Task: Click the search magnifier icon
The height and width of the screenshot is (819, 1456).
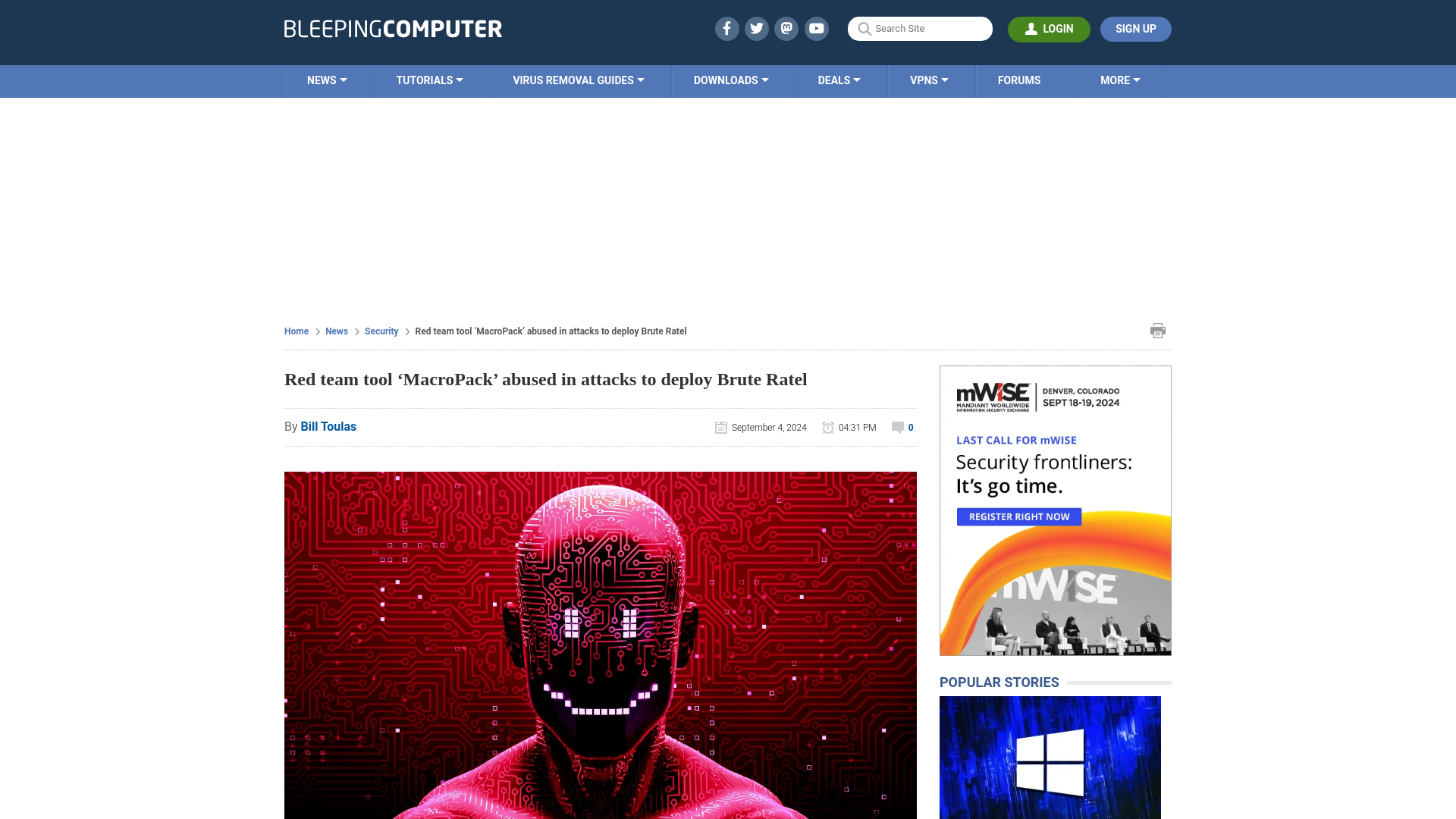Action: point(864,28)
